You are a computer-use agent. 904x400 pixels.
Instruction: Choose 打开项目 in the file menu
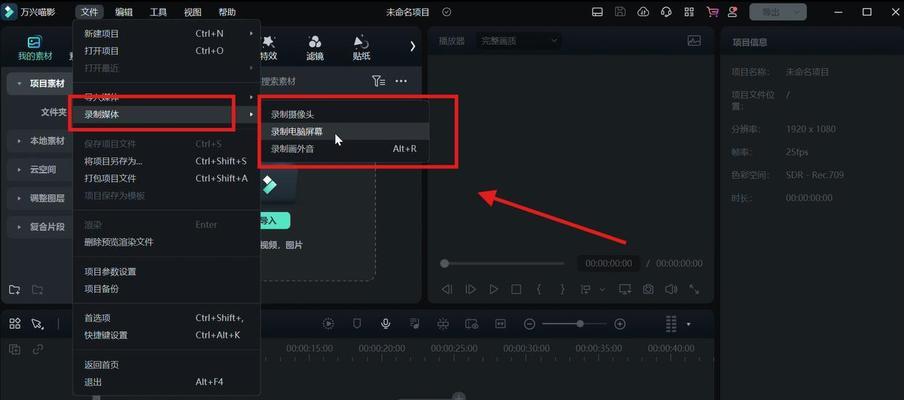click(x=167, y=51)
